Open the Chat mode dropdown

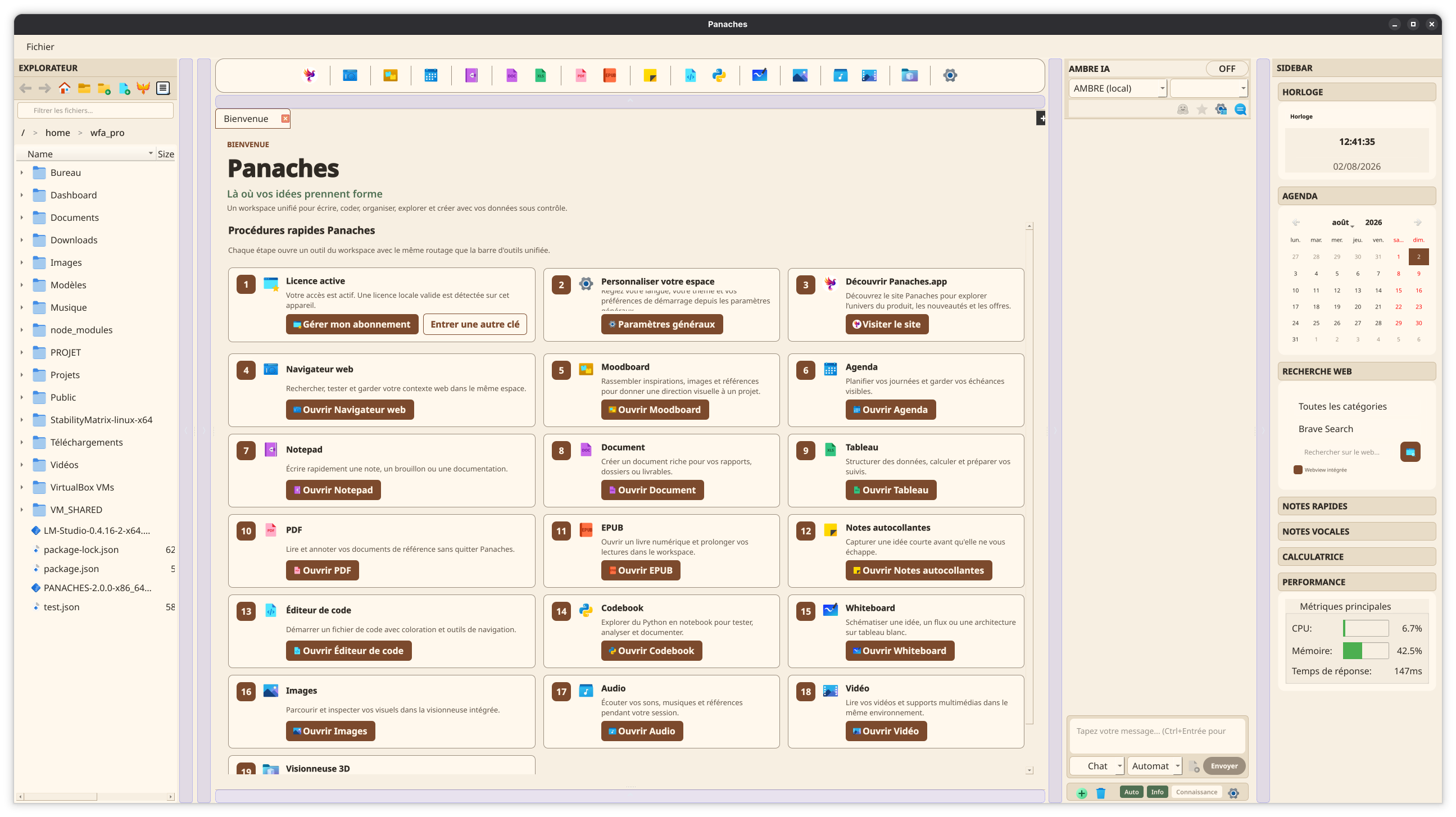pos(1096,765)
